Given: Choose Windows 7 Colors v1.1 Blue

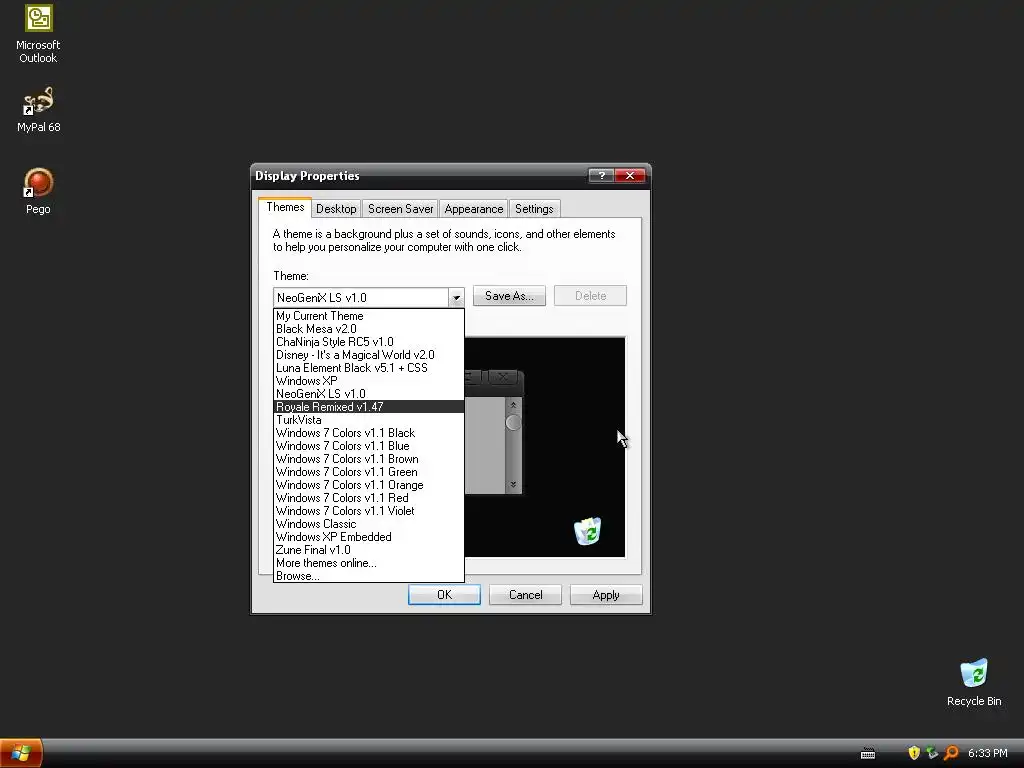Looking at the screenshot, I should [368, 446].
